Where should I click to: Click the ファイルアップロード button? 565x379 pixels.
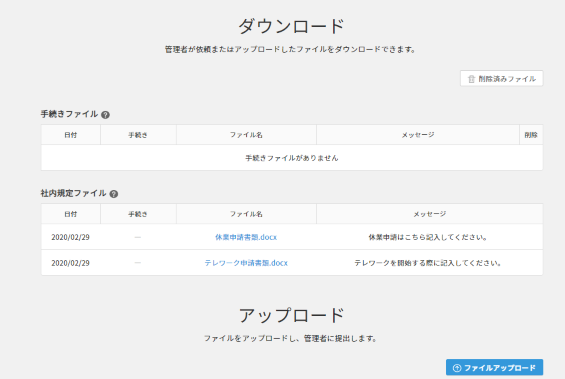pyautogui.click(x=494, y=367)
